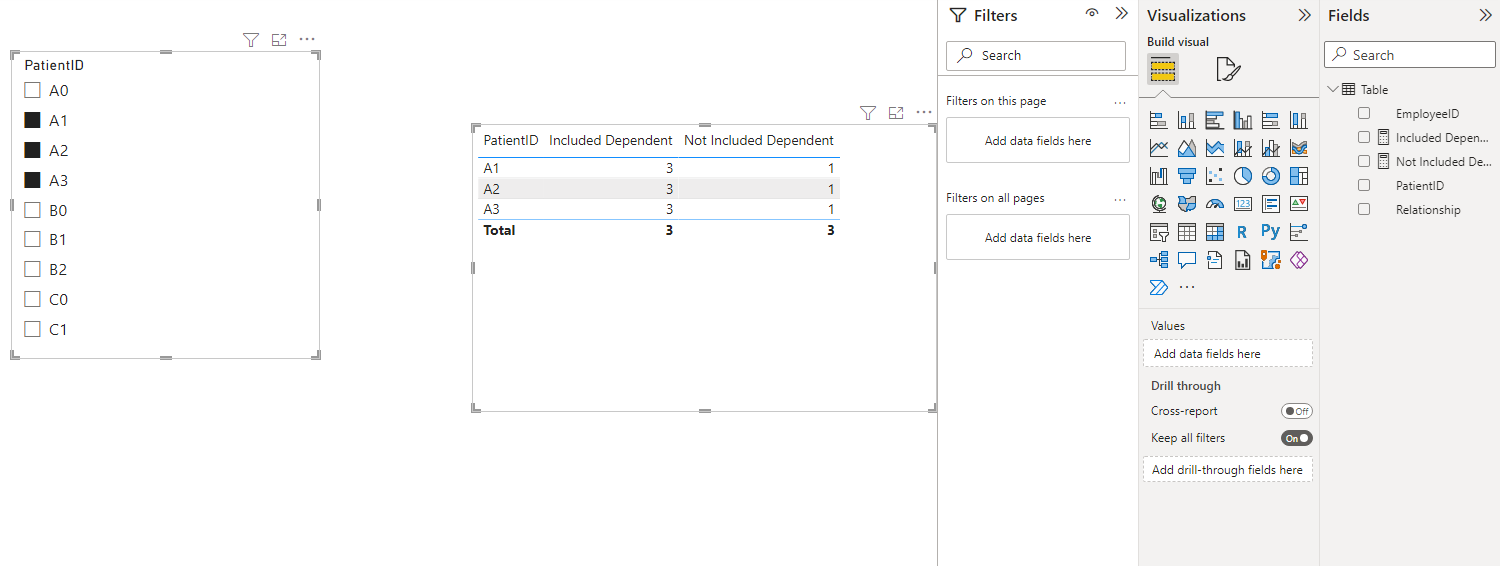The image size is (1500, 566).
Task: Open Filters on this page ellipsis menu
Action: click(x=1120, y=101)
